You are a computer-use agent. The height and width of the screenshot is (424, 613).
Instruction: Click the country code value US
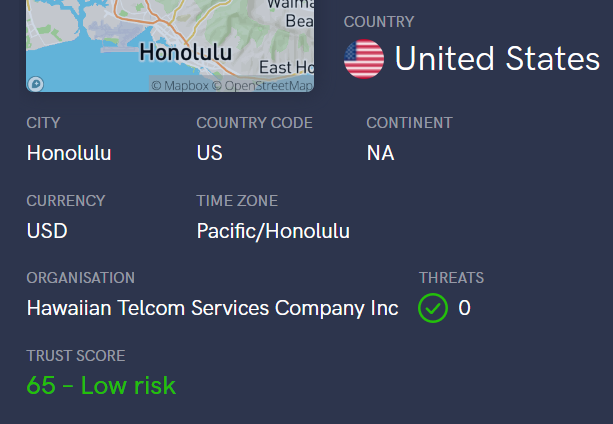pyautogui.click(x=210, y=154)
